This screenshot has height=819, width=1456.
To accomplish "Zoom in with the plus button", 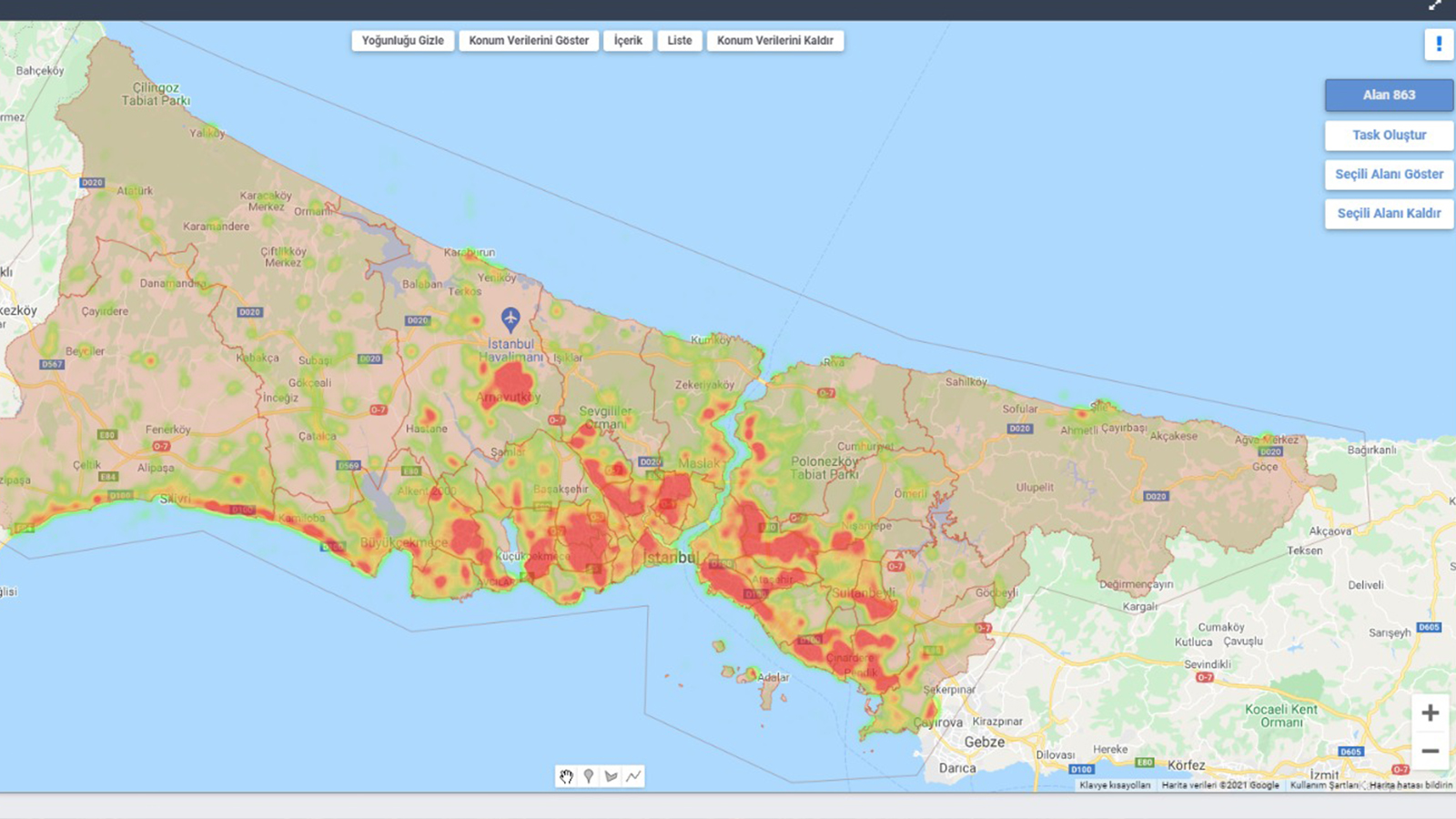I will coord(1431,713).
